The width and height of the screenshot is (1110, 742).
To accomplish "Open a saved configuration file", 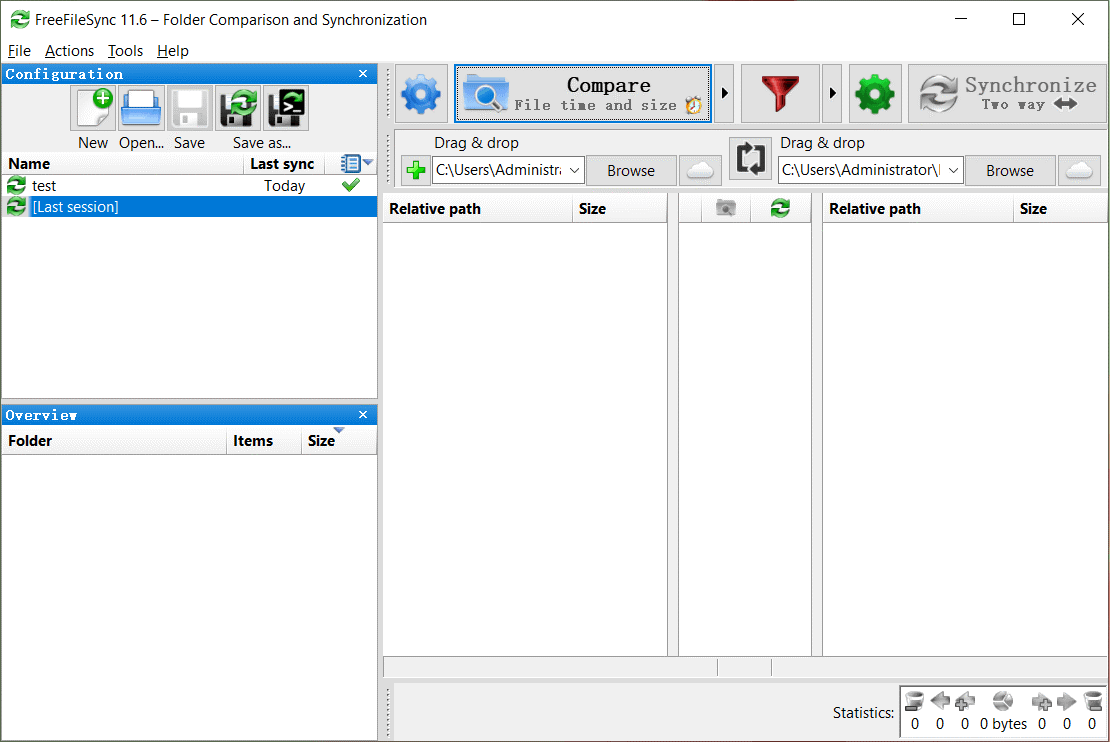I will 140,107.
